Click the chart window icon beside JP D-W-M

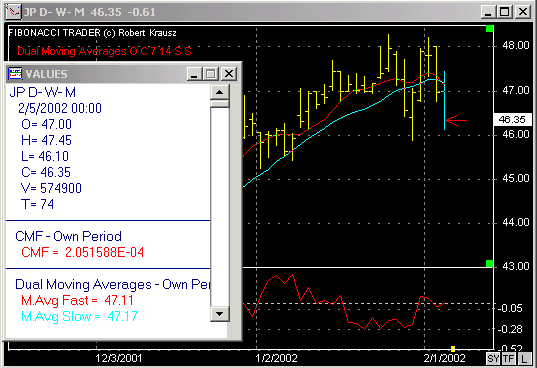click(14, 12)
